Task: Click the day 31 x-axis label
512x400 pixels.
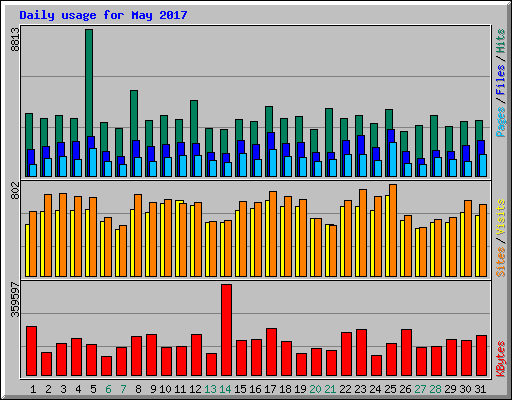Action: coord(480,389)
